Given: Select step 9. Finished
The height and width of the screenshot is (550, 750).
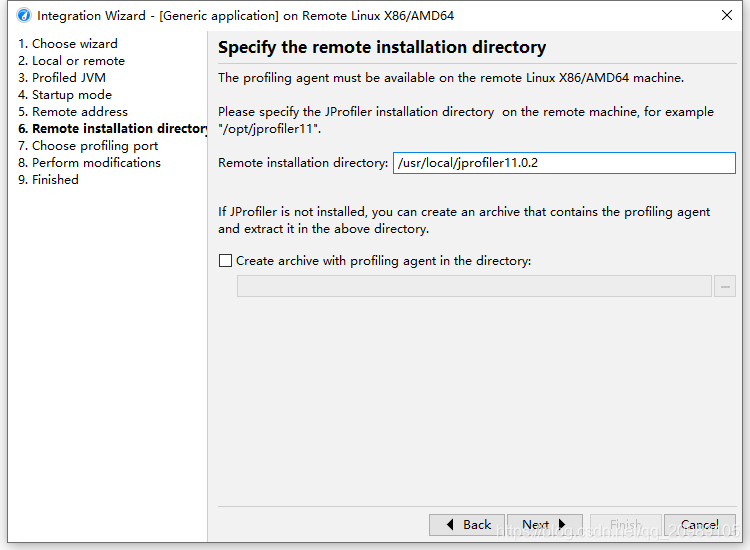Looking at the screenshot, I should pos(48,180).
